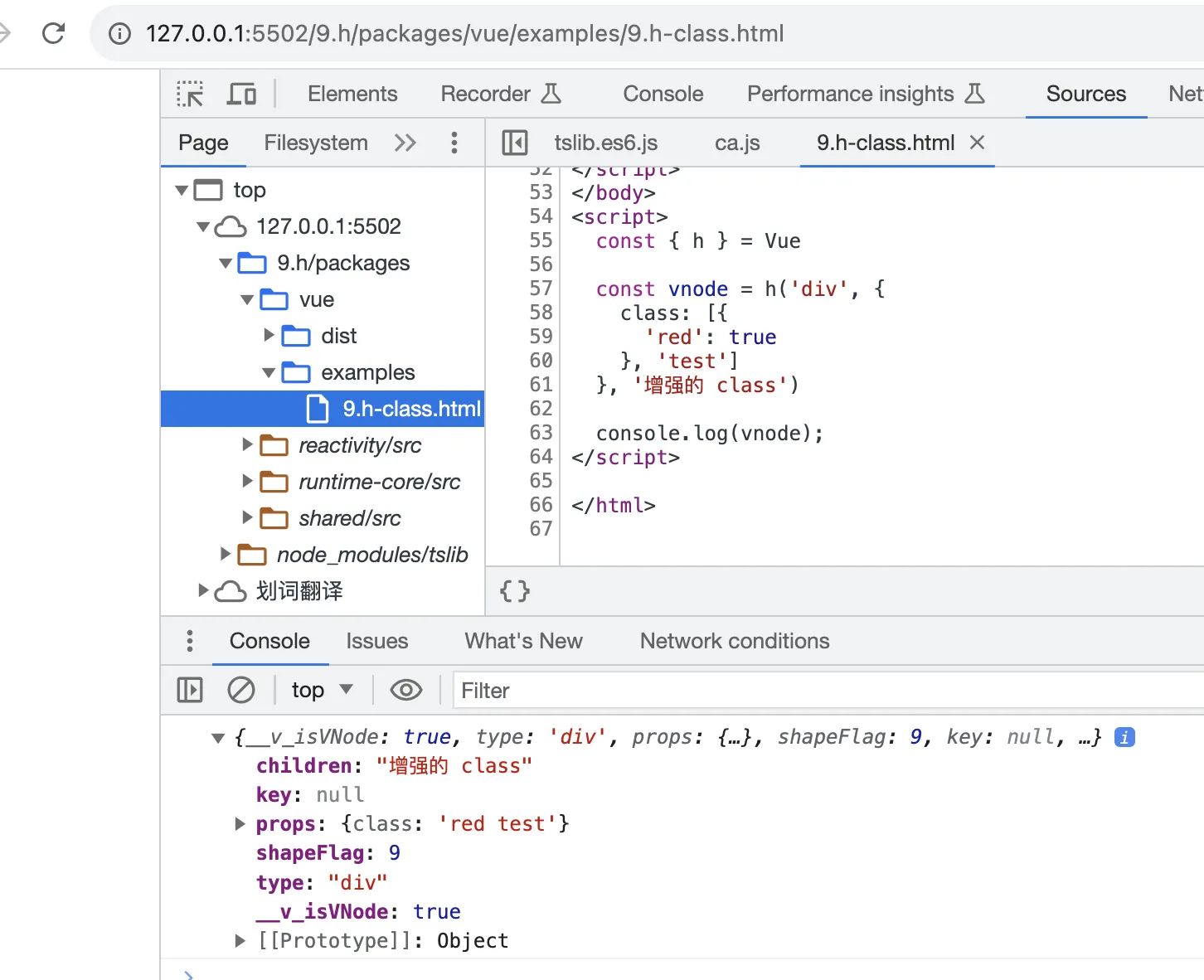Image resolution: width=1204 pixels, height=980 pixels.
Task: Switch to the ca.js file tab
Action: (737, 143)
